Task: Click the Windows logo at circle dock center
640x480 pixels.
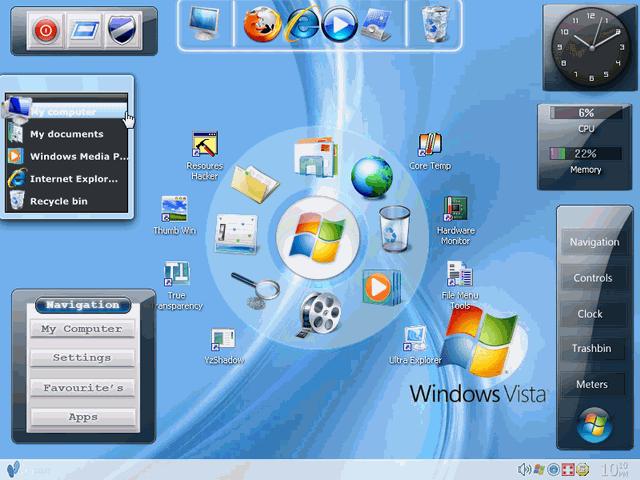Action: click(318, 238)
